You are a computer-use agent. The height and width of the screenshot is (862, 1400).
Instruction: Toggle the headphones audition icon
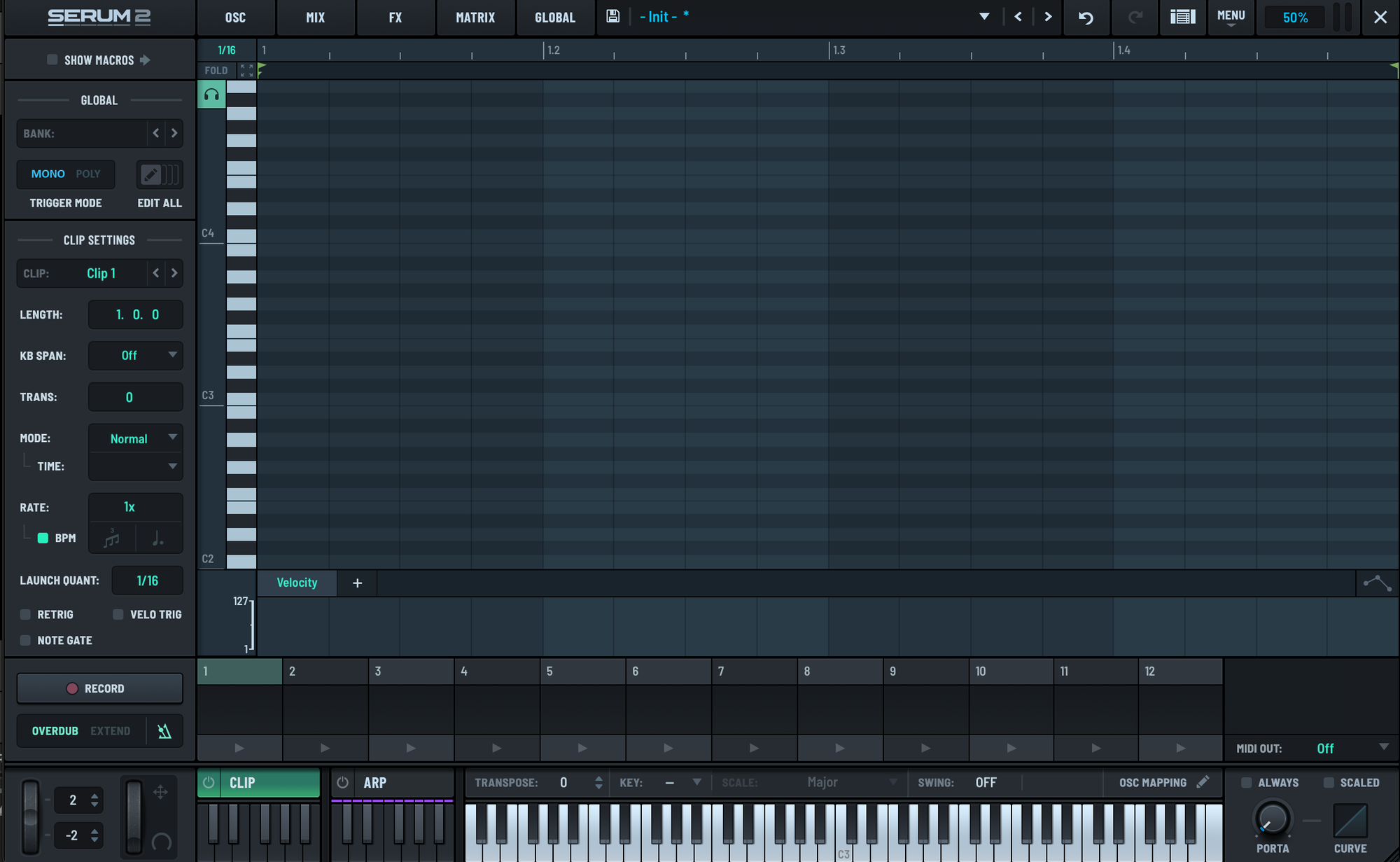pyautogui.click(x=211, y=95)
